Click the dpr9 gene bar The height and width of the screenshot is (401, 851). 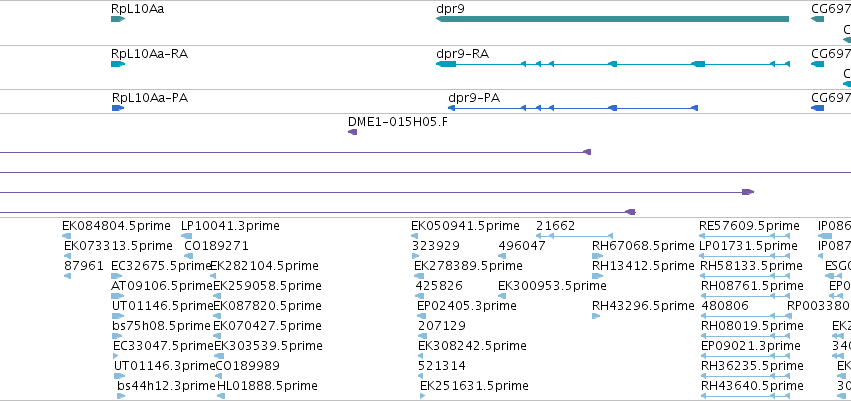[x=612, y=19]
